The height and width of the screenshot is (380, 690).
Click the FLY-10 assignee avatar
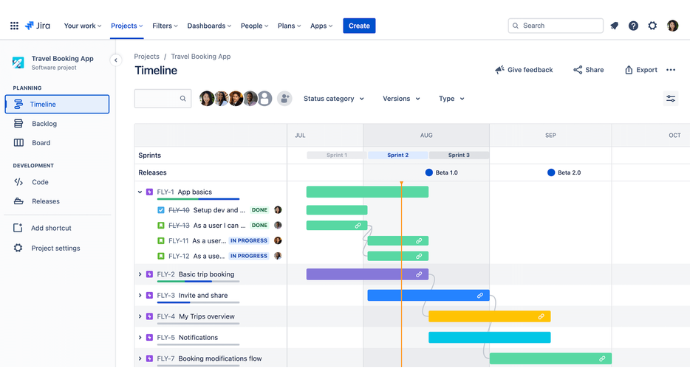click(278, 210)
